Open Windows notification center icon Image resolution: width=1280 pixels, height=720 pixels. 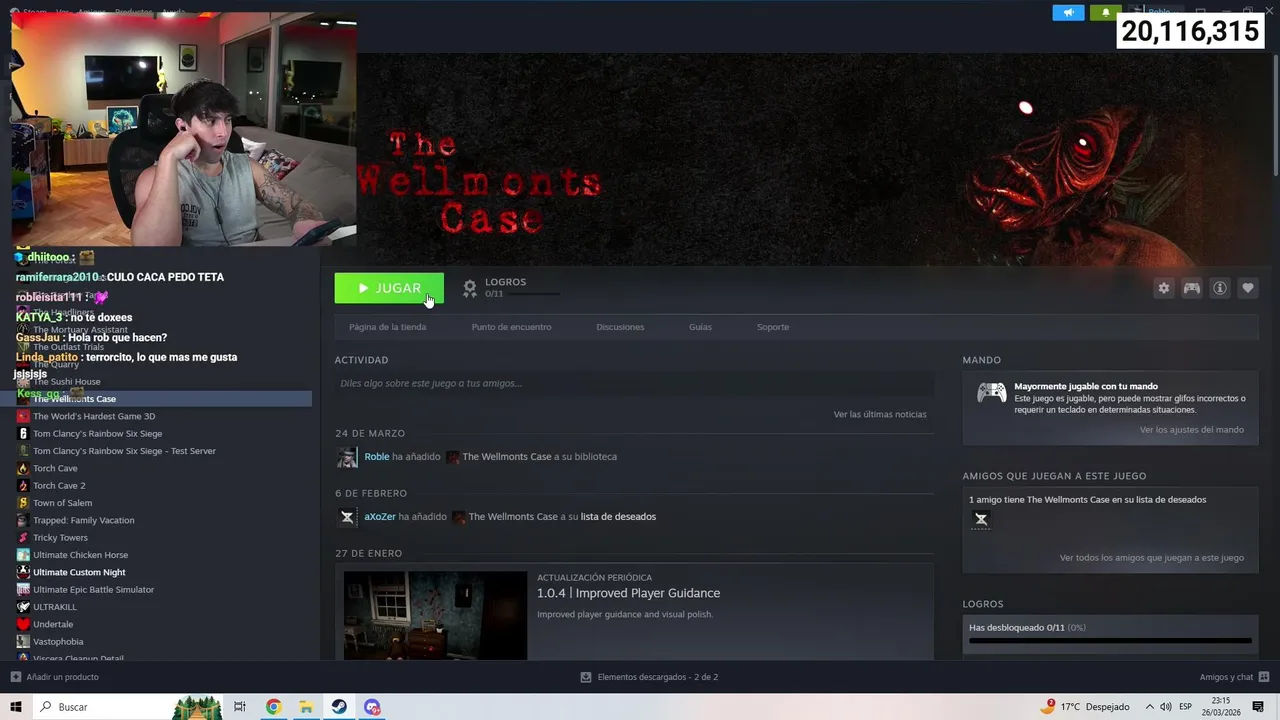(x=1258, y=707)
